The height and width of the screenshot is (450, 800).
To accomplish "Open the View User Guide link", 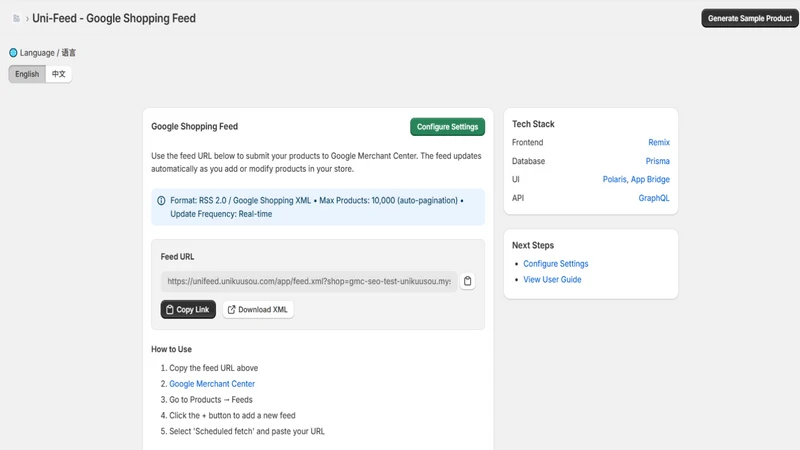I will [x=552, y=280].
